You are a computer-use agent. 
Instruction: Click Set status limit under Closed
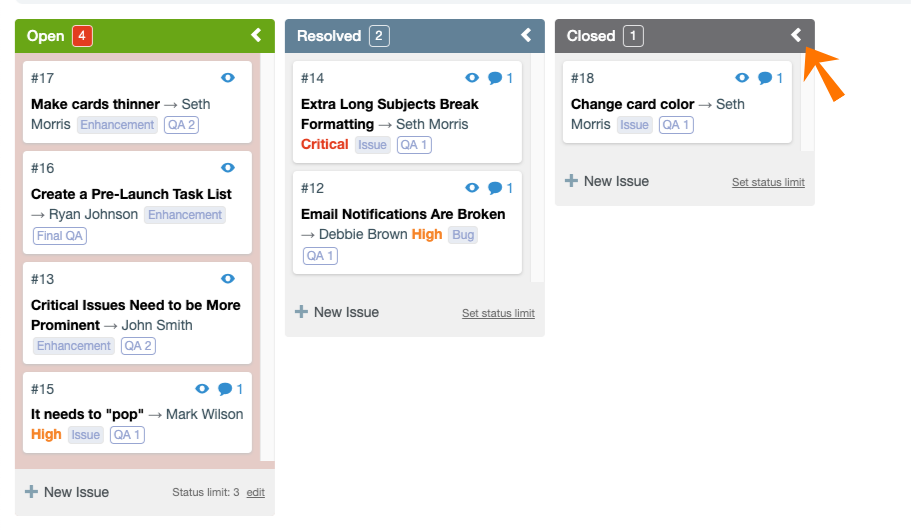tap(768, 182)
